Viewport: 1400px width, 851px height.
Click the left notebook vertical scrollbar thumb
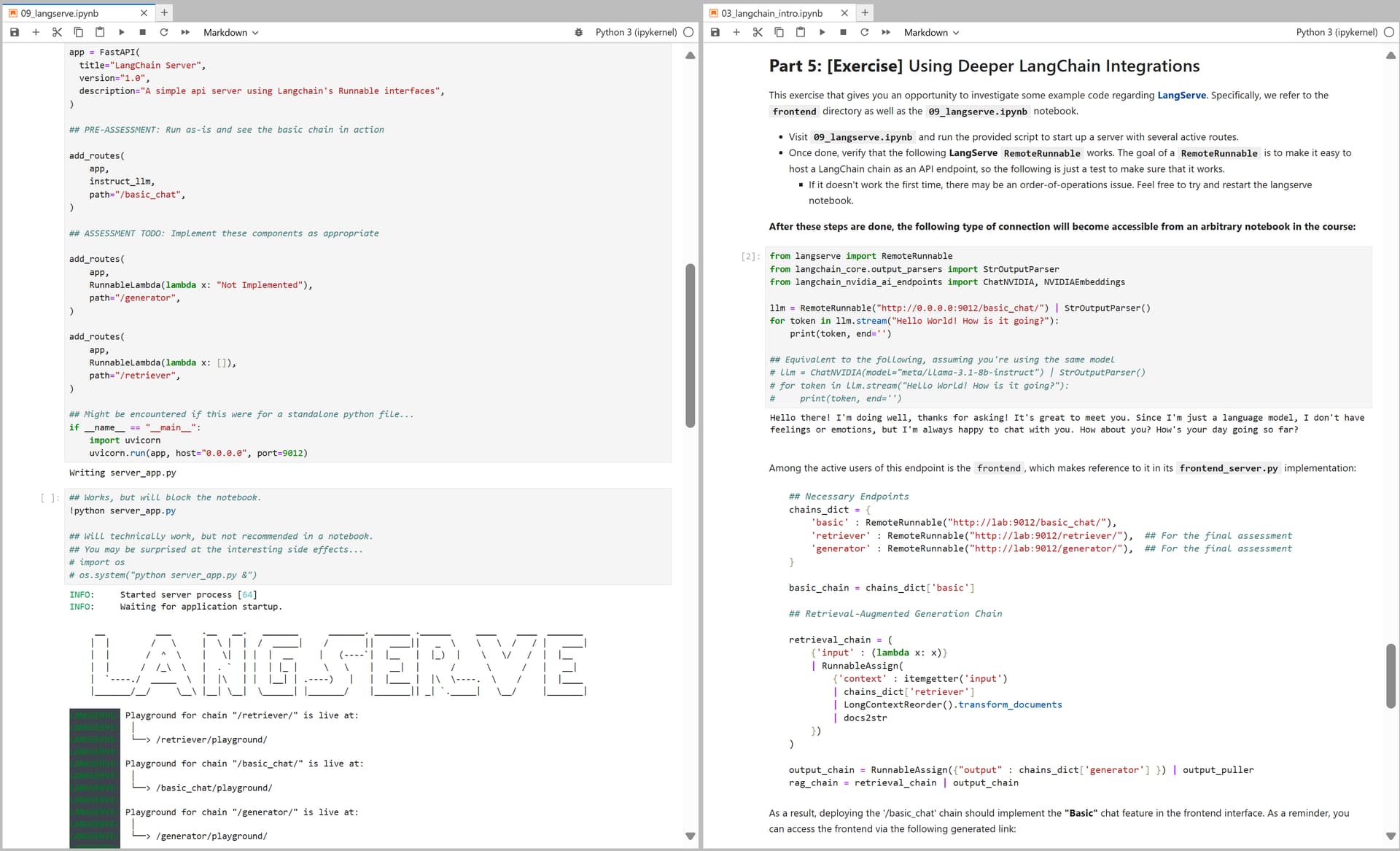point(690,345)
